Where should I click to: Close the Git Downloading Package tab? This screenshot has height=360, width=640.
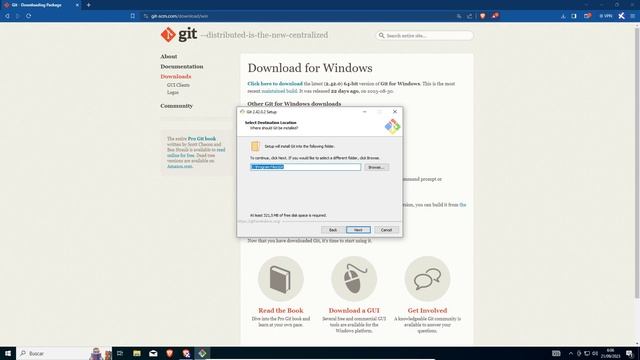(x=77, y=5)
